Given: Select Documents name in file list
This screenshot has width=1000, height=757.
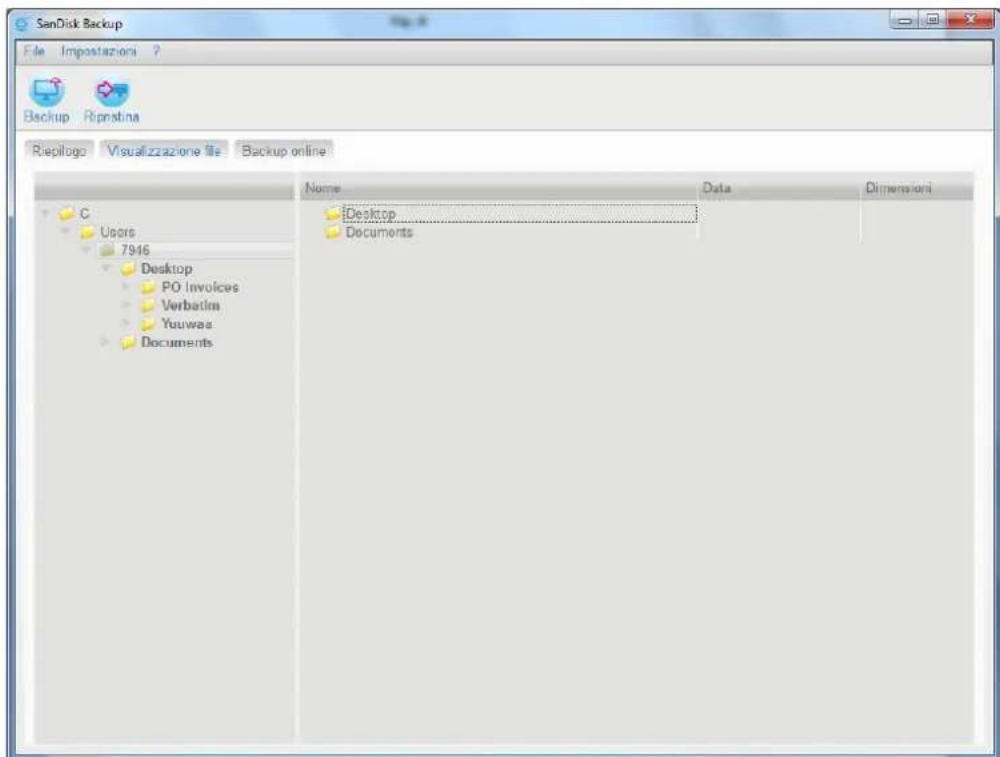Looking at the screenshot, I should pyautogui.click(x=379, y=232).
